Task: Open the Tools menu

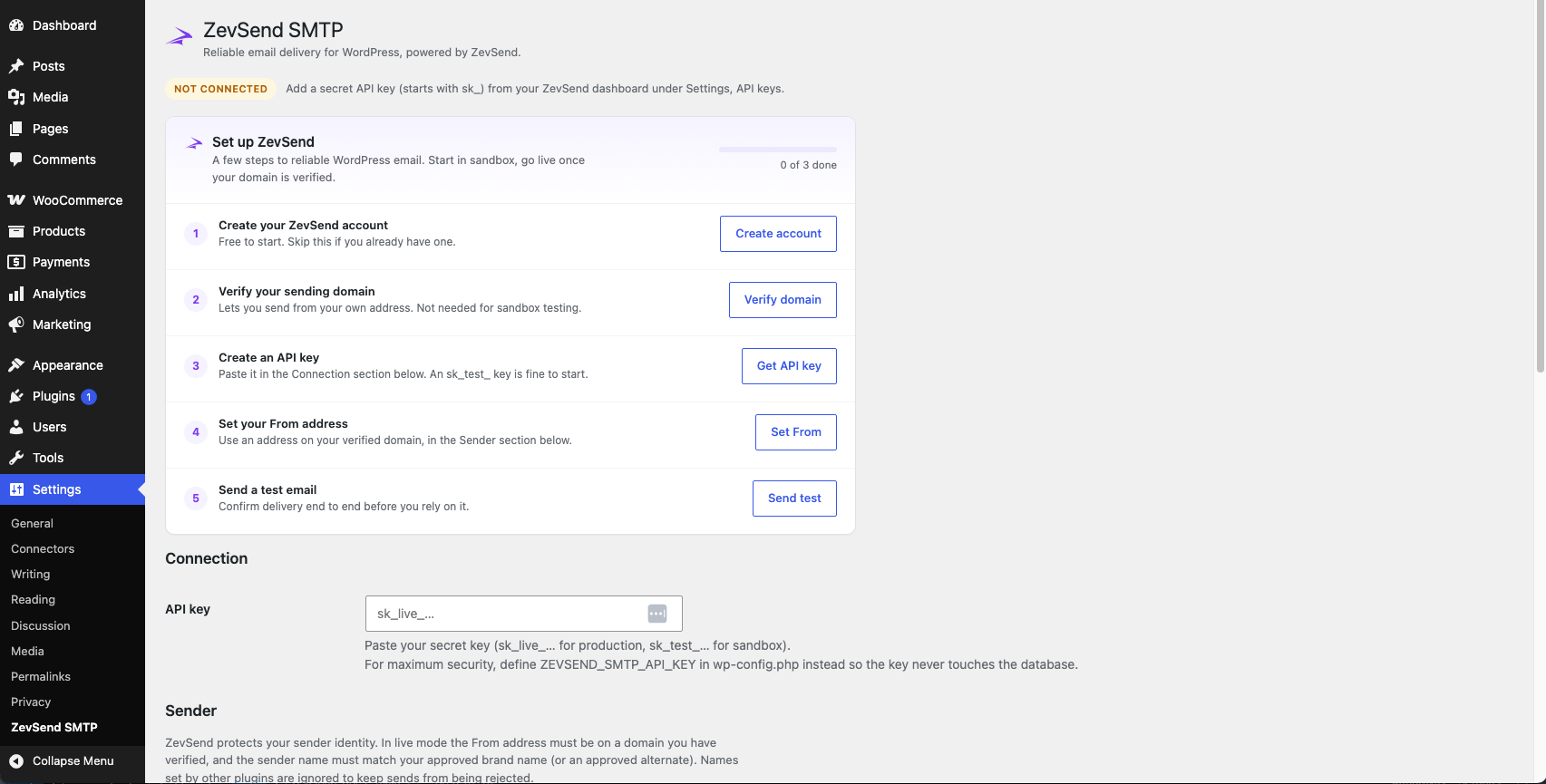Action: (73, 458)
